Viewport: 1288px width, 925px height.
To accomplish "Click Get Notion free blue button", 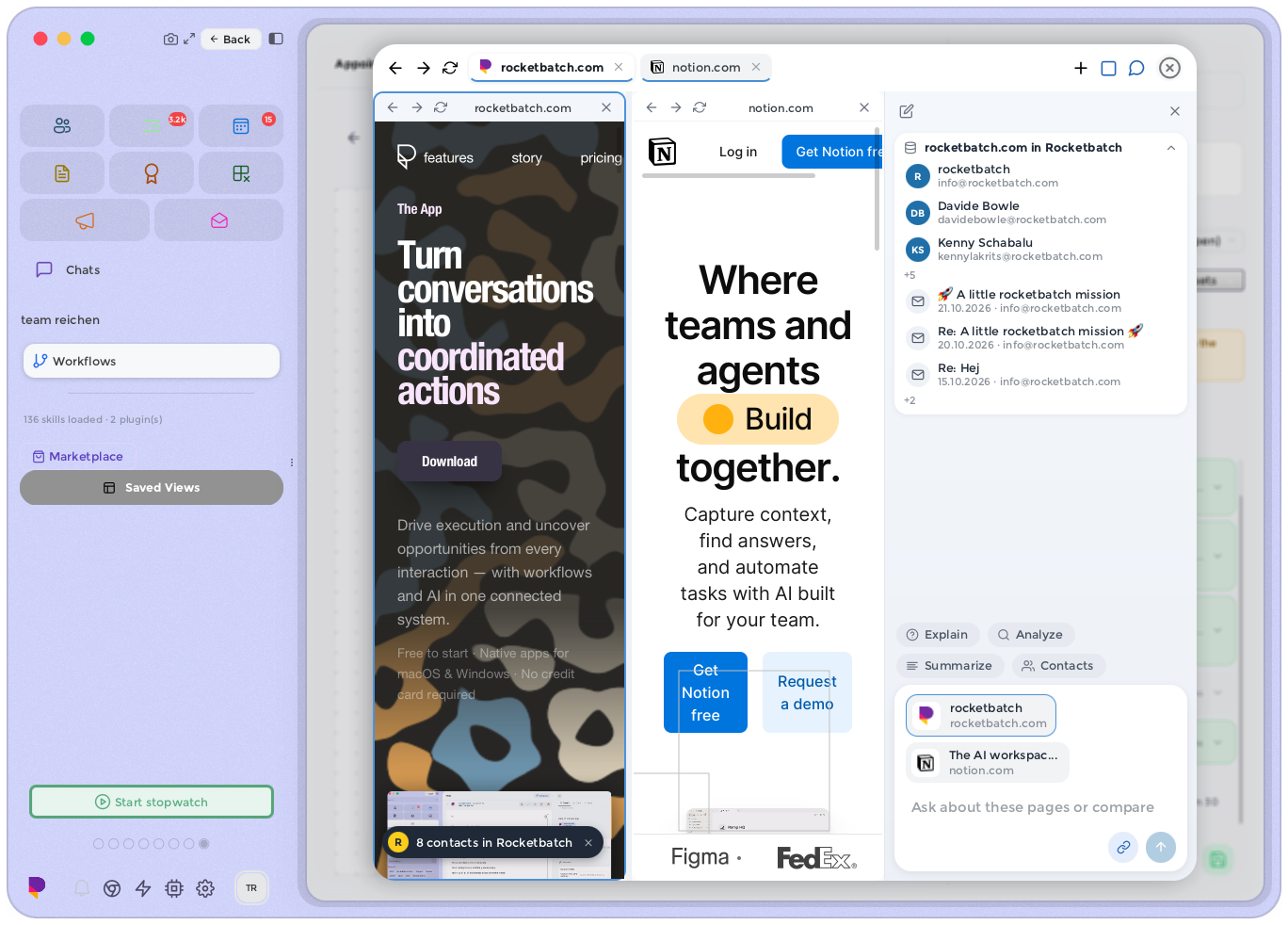I will pyautogui.click(x=705, y=692).
